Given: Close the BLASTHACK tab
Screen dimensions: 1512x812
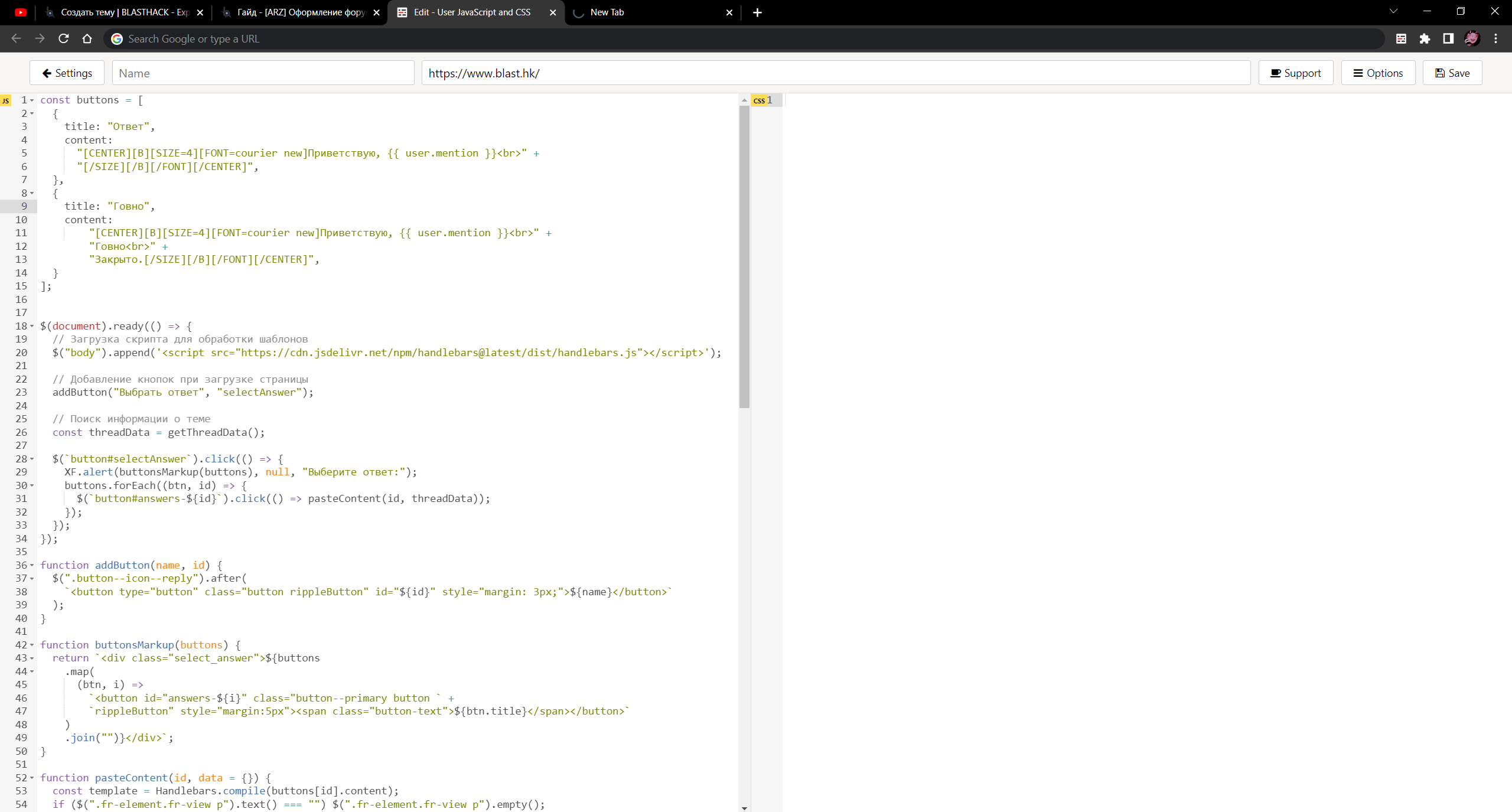Looking at the screenshot, I should [200, 12].
